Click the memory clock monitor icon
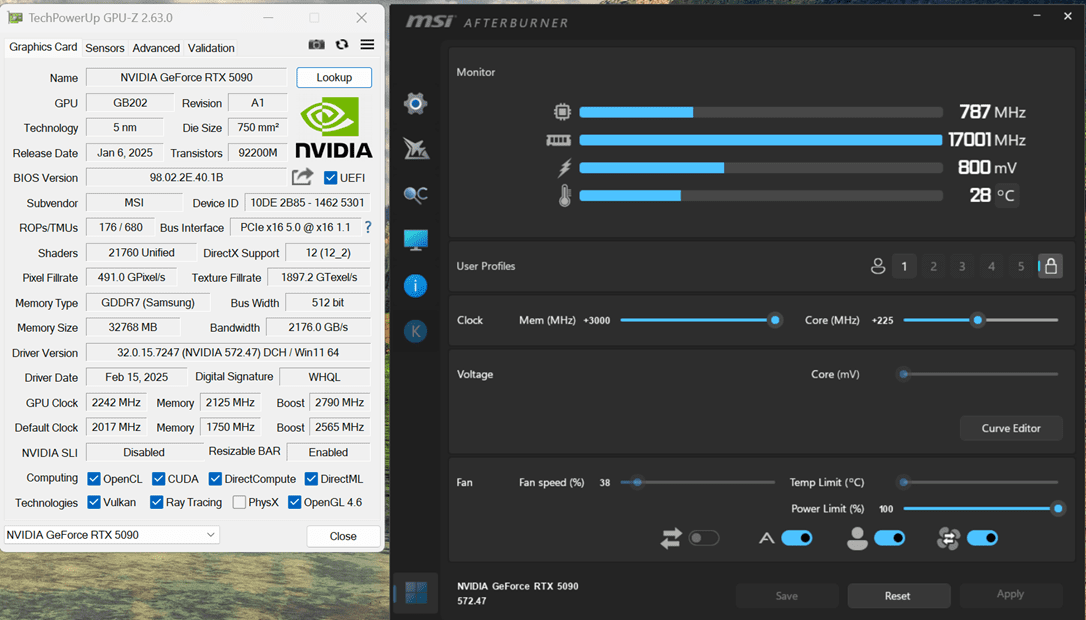This screenshot has width=1086, height=620. pyautogui.click(x=558, y=140)
